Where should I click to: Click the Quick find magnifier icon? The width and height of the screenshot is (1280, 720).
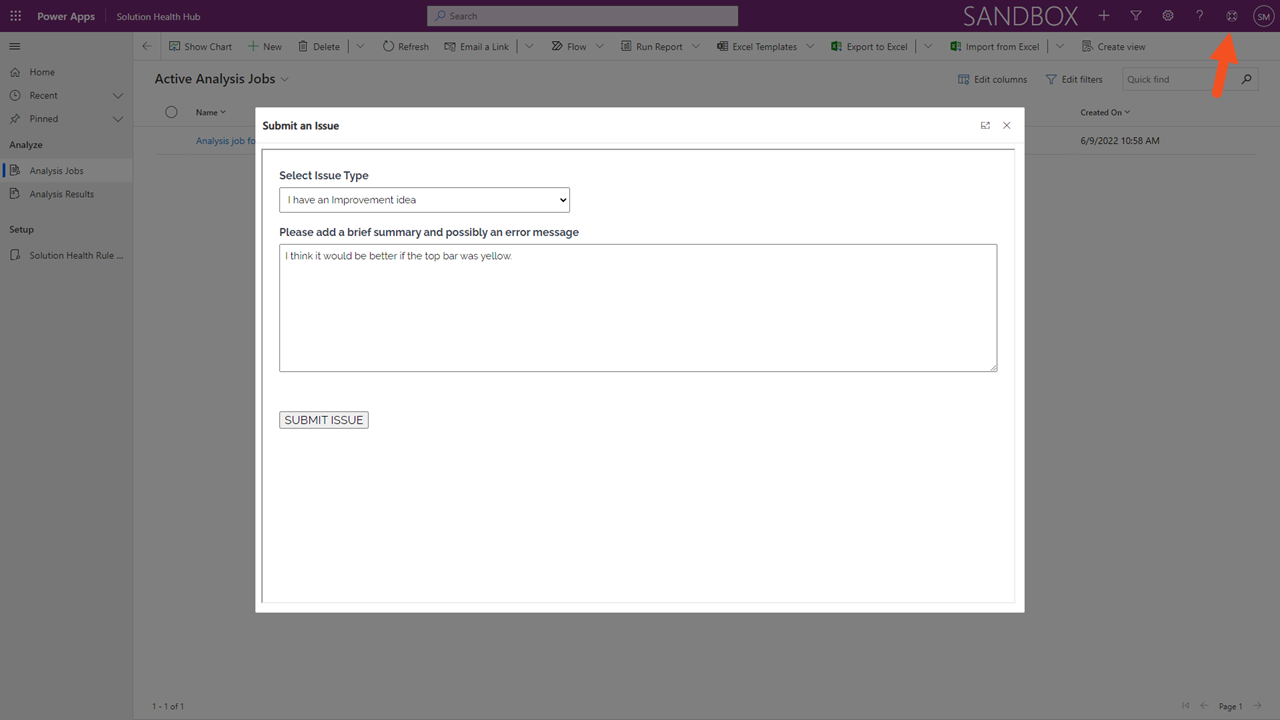(1246, 79)
